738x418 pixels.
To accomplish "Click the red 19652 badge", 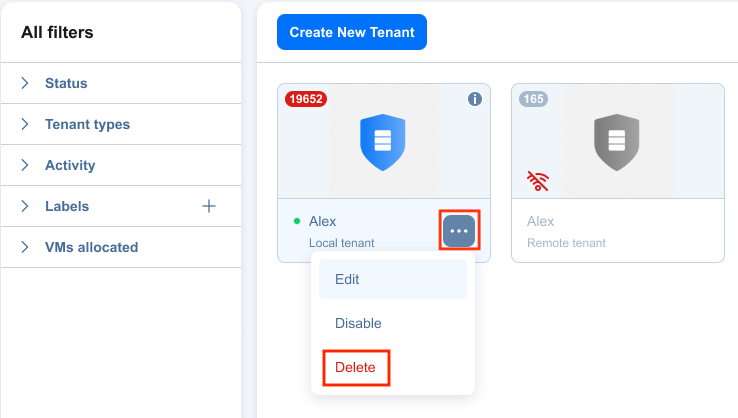I will [305, 99].
